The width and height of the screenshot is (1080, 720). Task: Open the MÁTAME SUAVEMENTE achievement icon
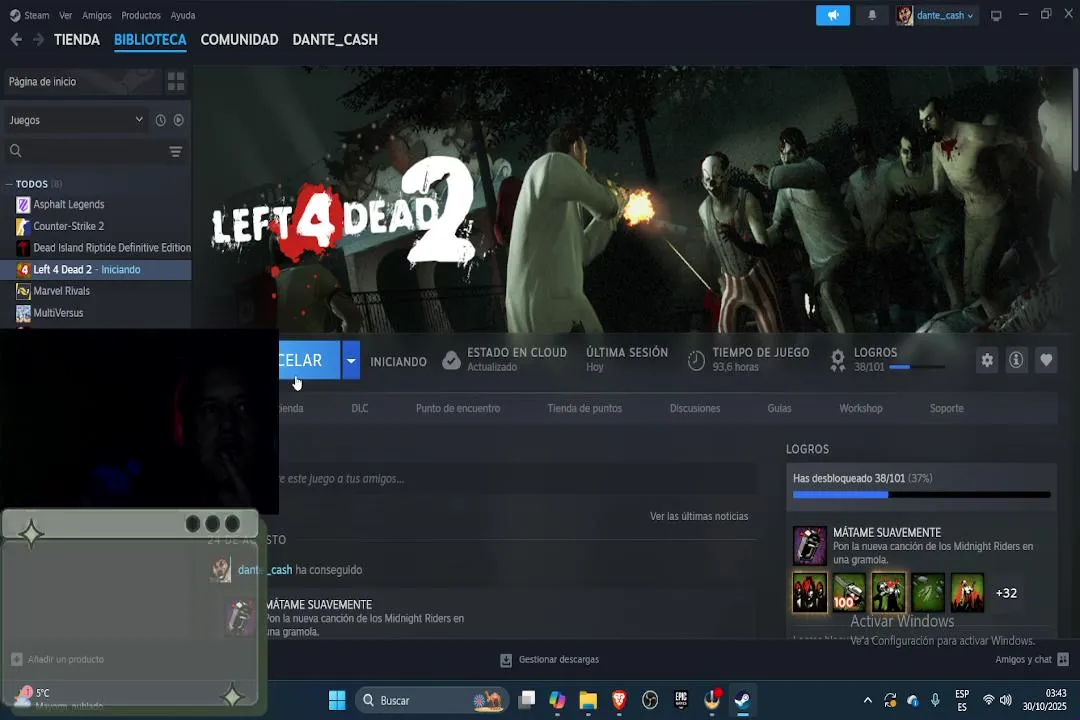[809, 545]
